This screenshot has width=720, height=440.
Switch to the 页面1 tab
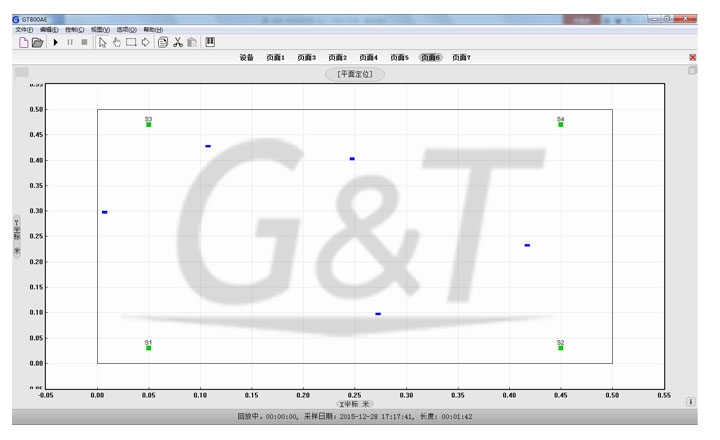[276, 57]
